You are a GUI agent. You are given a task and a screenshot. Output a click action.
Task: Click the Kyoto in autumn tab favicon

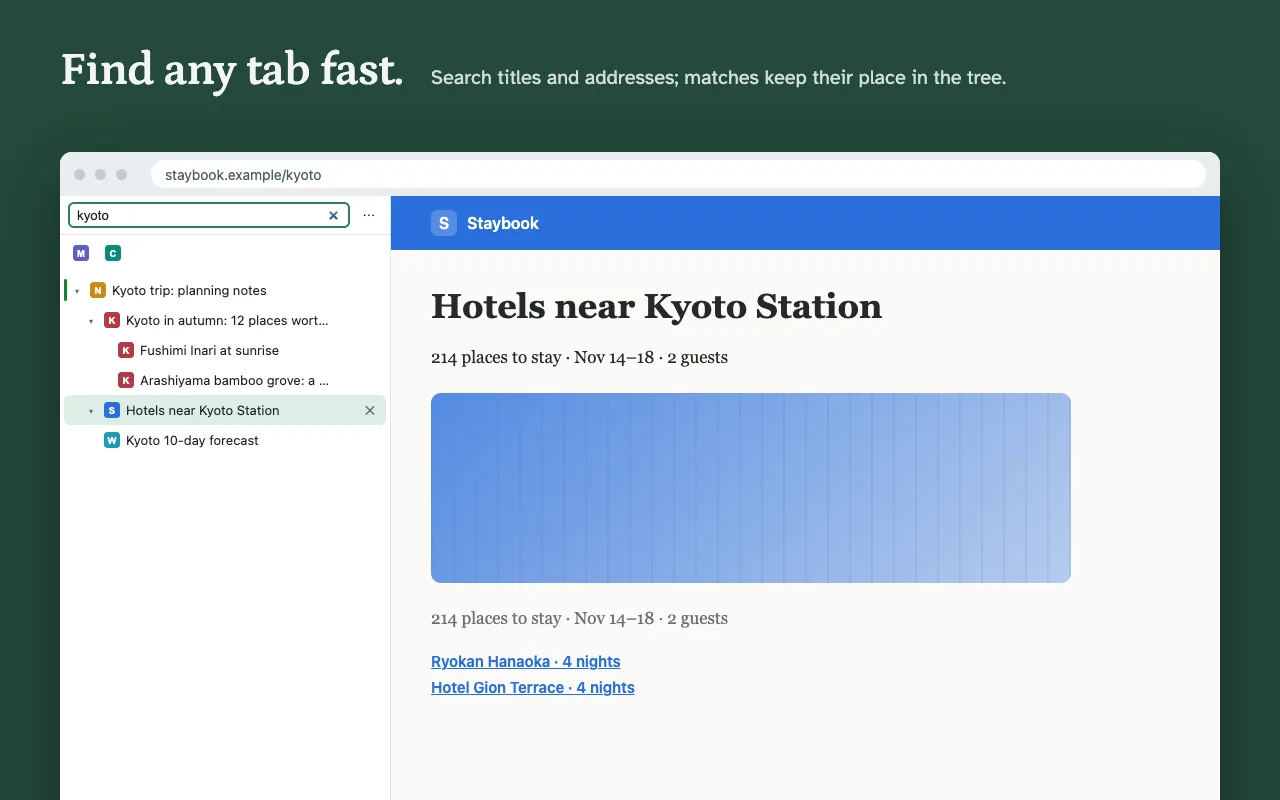pos(112,320)
